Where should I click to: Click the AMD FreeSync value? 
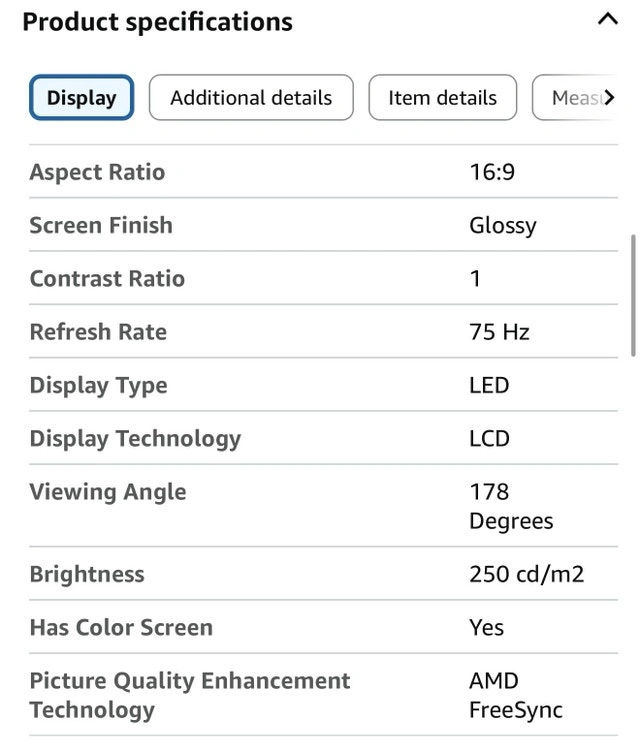click(515, 696)
